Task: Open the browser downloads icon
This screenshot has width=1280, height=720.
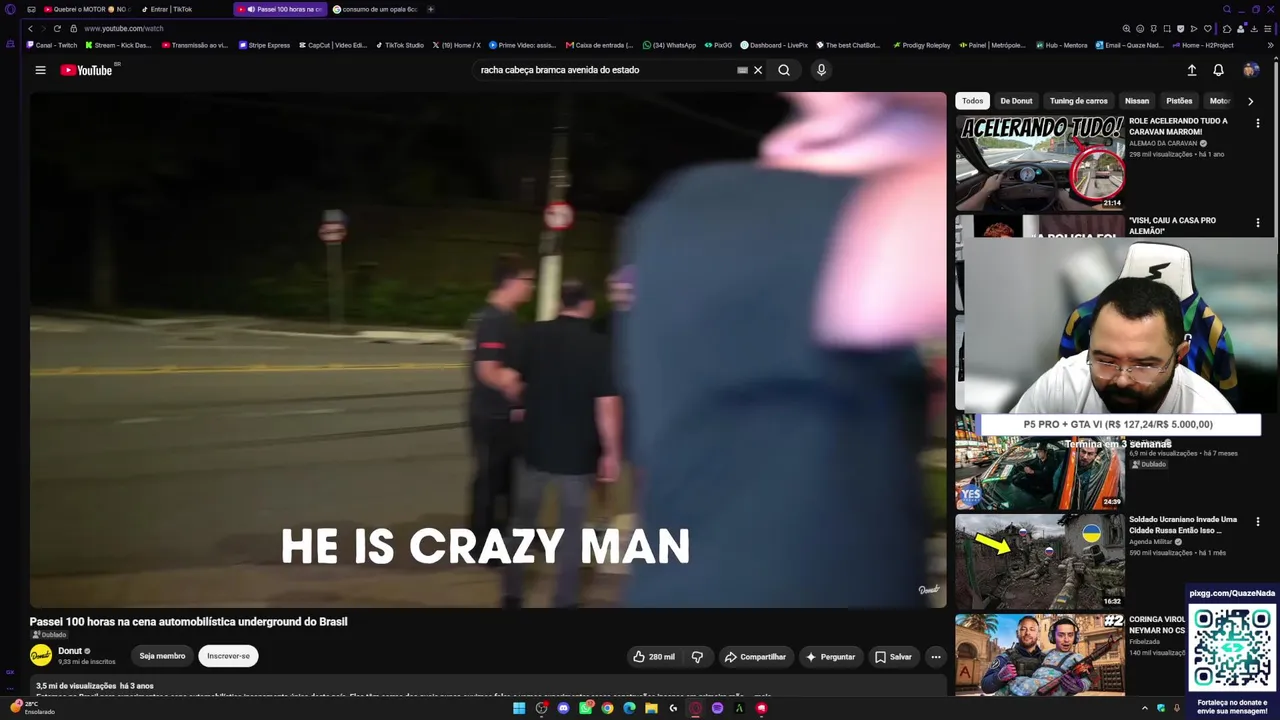Action: (x=1254, y=29)
